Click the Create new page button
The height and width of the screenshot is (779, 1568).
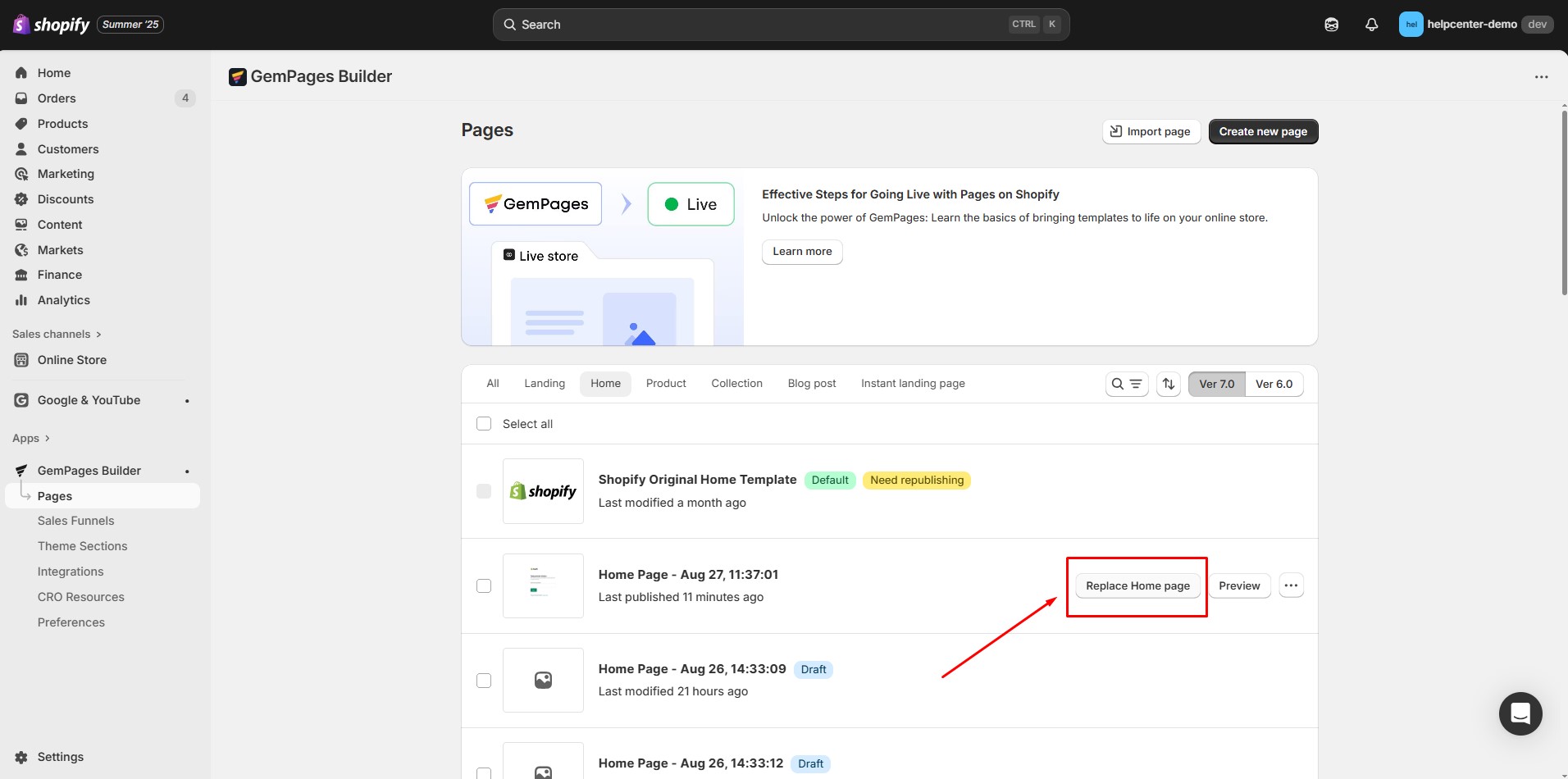[x=1263, y=132]
